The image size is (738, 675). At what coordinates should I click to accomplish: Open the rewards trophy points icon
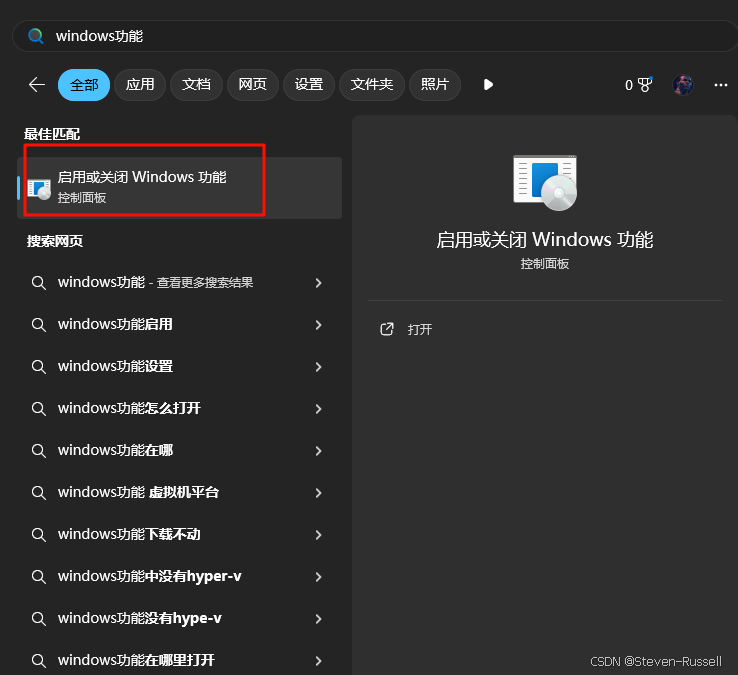point(645,85)
